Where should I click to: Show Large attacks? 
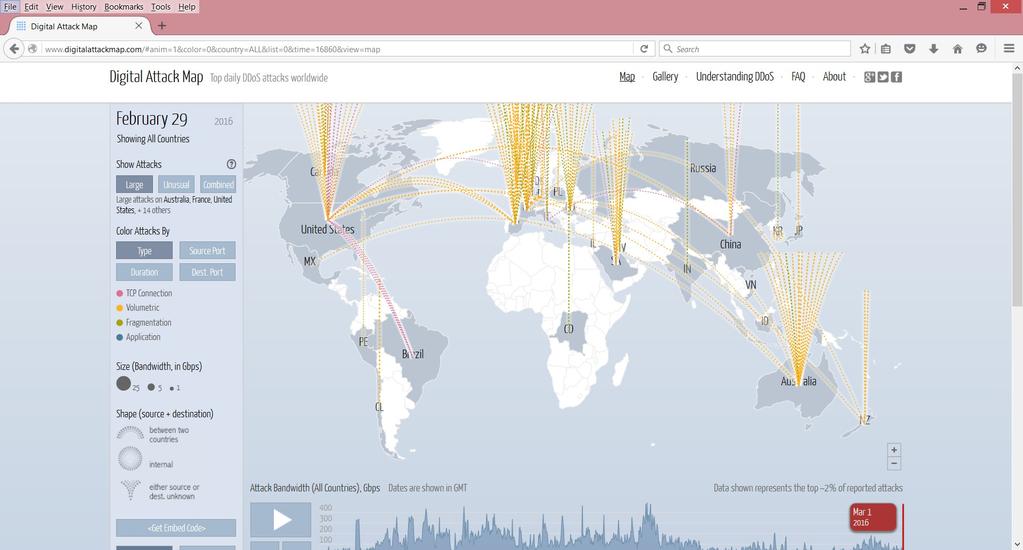(134, 185)
